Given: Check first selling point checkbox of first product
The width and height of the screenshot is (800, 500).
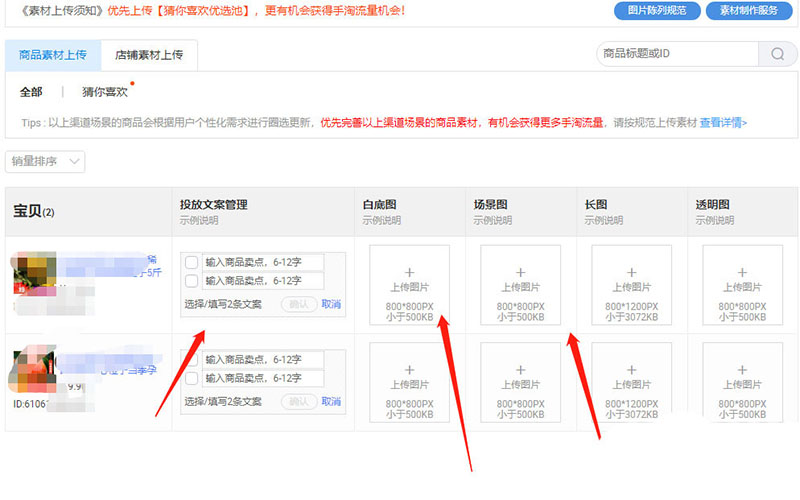Looking at the screenshot, I should pyautogui.click(x=191, y=263).
